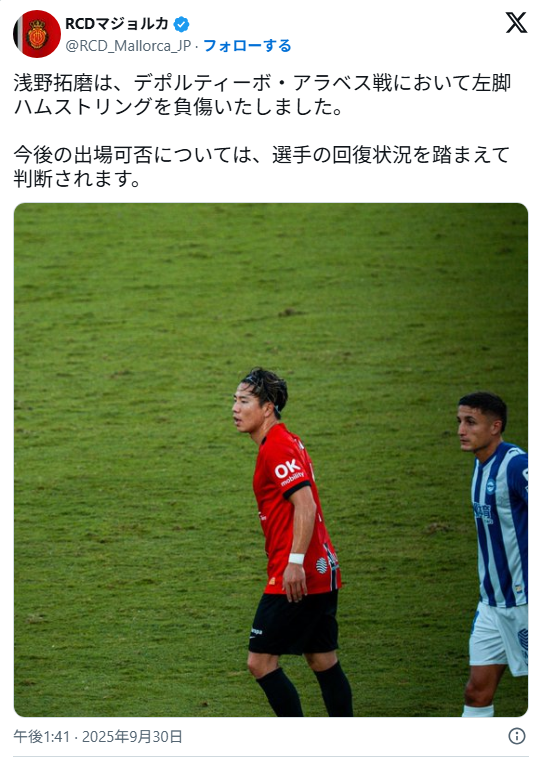Viewport: 540px width, 759px height.
Task: Click the blue-striped player in the photo
Action: (495, 554)
